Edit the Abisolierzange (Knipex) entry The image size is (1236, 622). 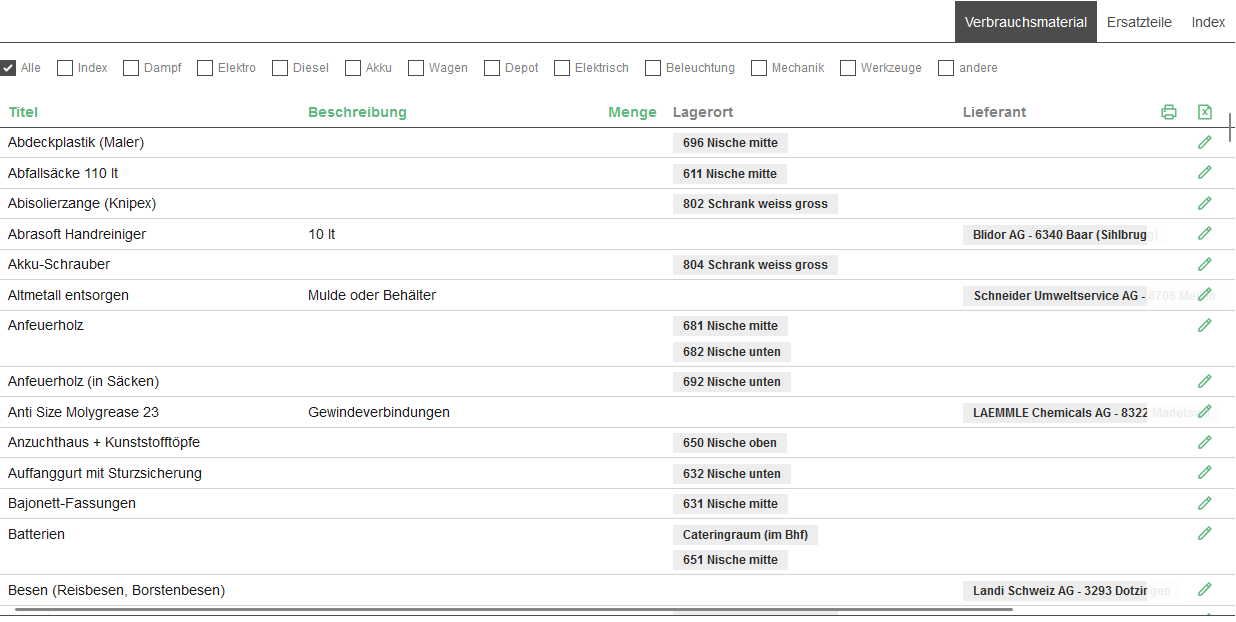tap(1204, 203)
